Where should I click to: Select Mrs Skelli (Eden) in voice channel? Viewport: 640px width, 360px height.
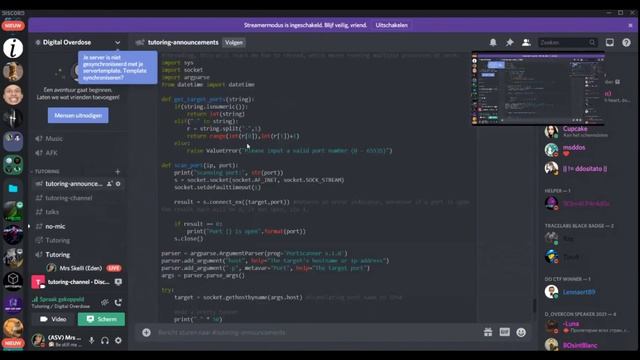pos(80,268)
